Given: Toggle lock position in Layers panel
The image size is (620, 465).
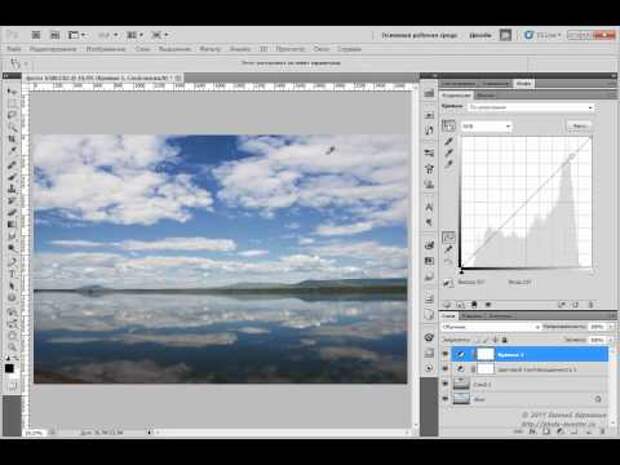Looking at the screenshot, I should [495, 340].
